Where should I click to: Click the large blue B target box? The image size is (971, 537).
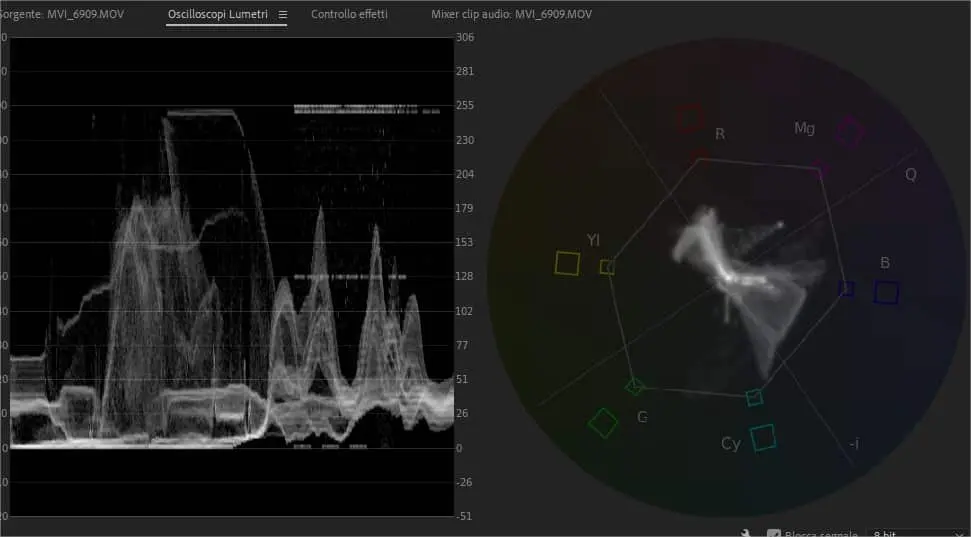(886, 292)
